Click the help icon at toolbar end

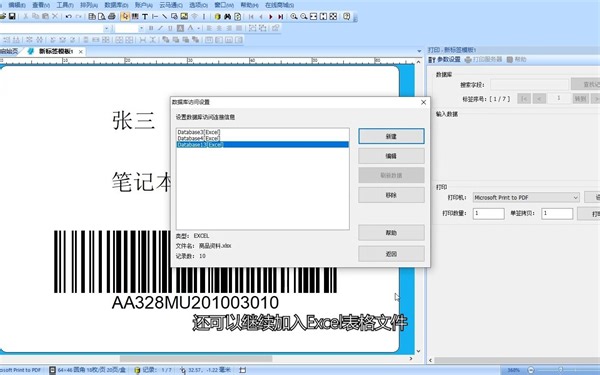(346, 16)
